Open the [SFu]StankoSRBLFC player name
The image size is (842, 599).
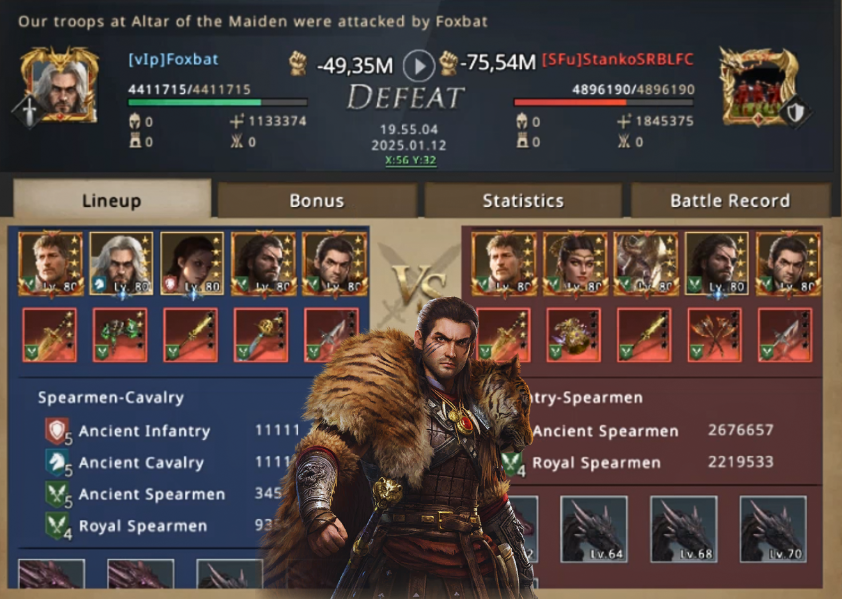618,59
